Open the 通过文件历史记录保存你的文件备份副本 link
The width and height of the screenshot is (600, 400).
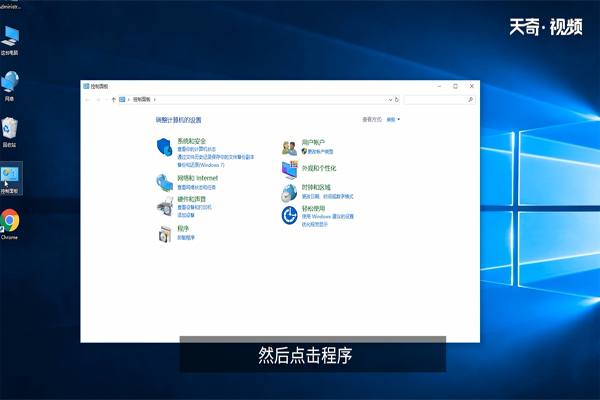pyautogui.click(x=215, y=157)
